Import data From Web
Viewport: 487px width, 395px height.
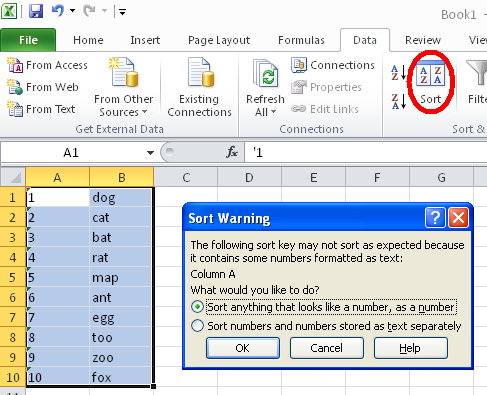(x=43, y=87)
